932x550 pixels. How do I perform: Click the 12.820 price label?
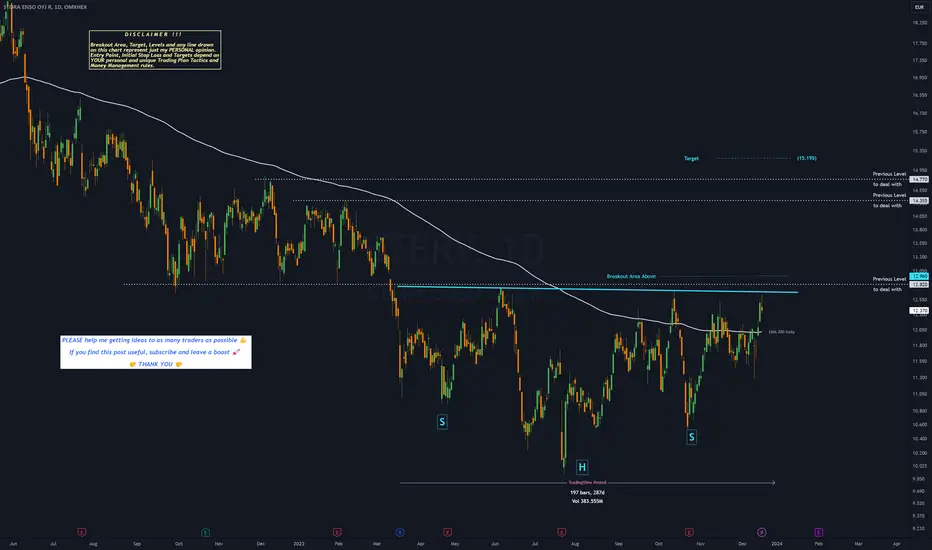pos(919,285)
